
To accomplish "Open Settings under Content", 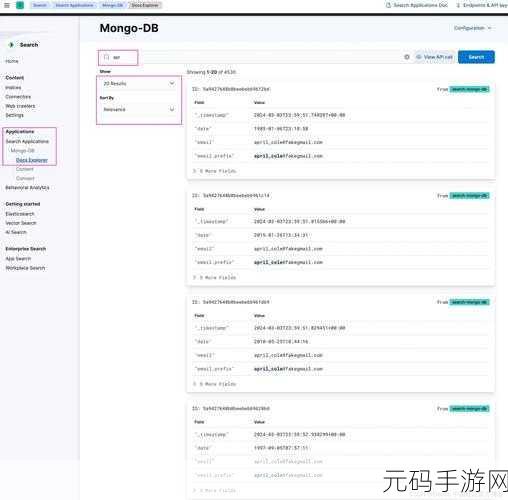I will tap(14, 115).
